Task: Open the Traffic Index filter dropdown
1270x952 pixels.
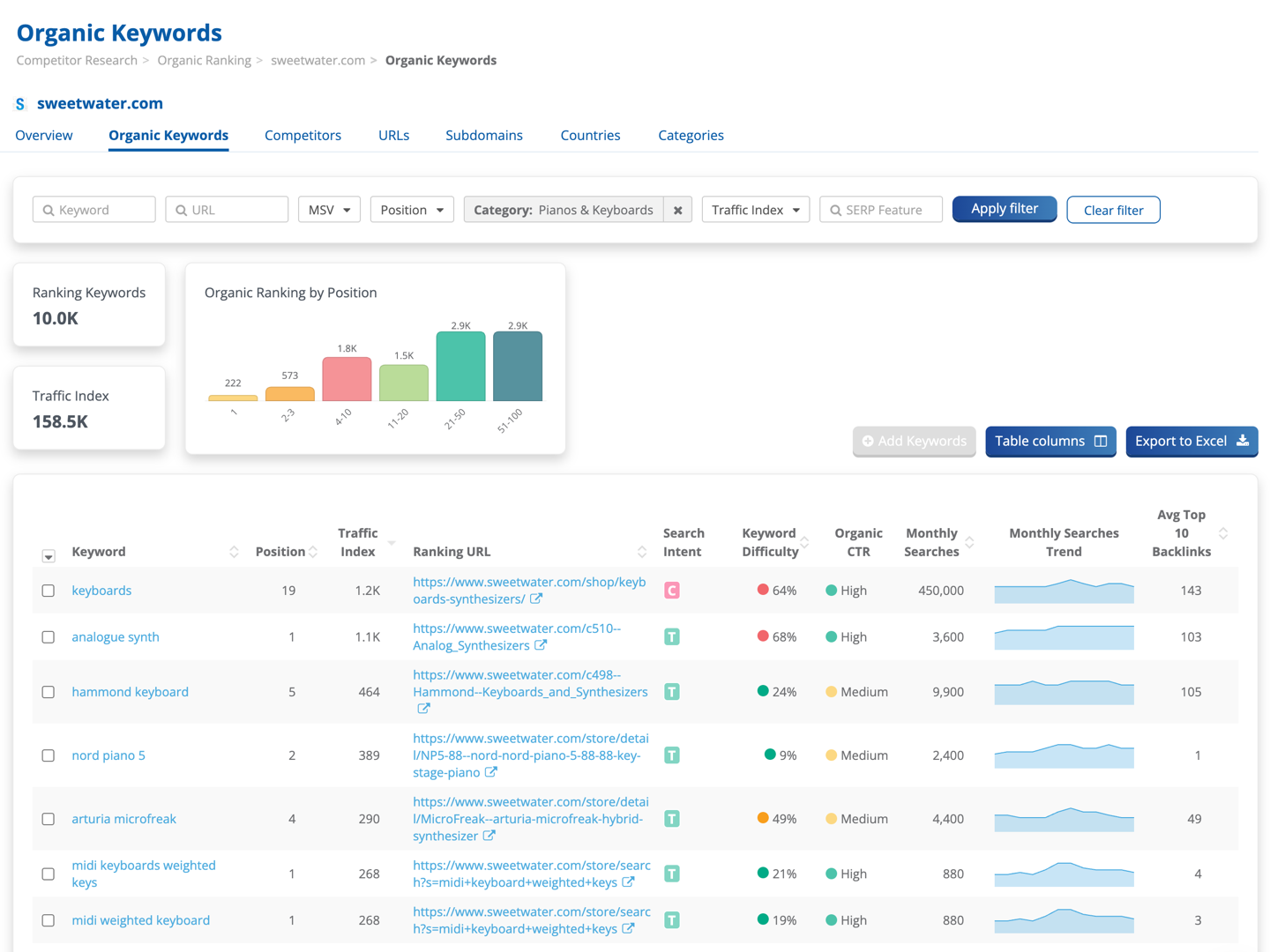Action: (x=756, y=210)
